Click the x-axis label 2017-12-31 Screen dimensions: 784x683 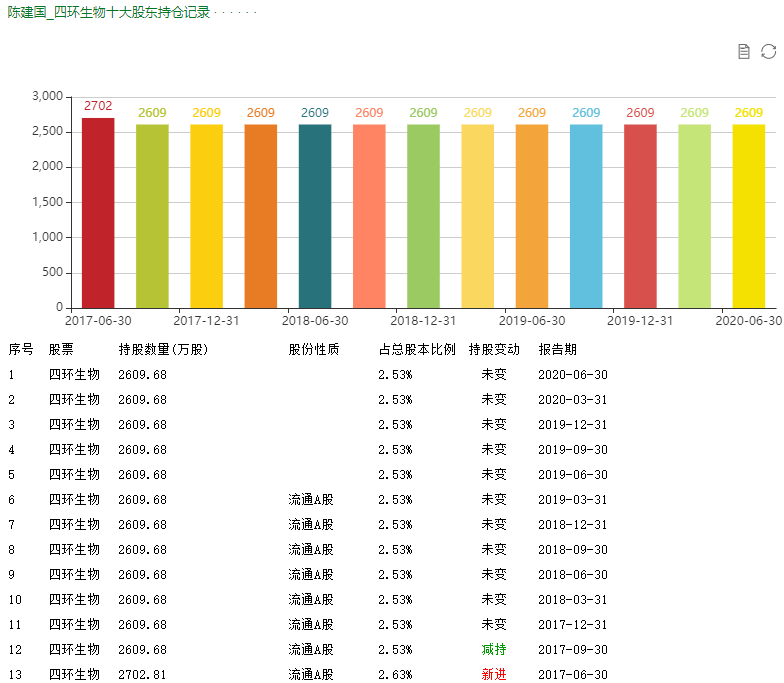[x=206, y=320]
